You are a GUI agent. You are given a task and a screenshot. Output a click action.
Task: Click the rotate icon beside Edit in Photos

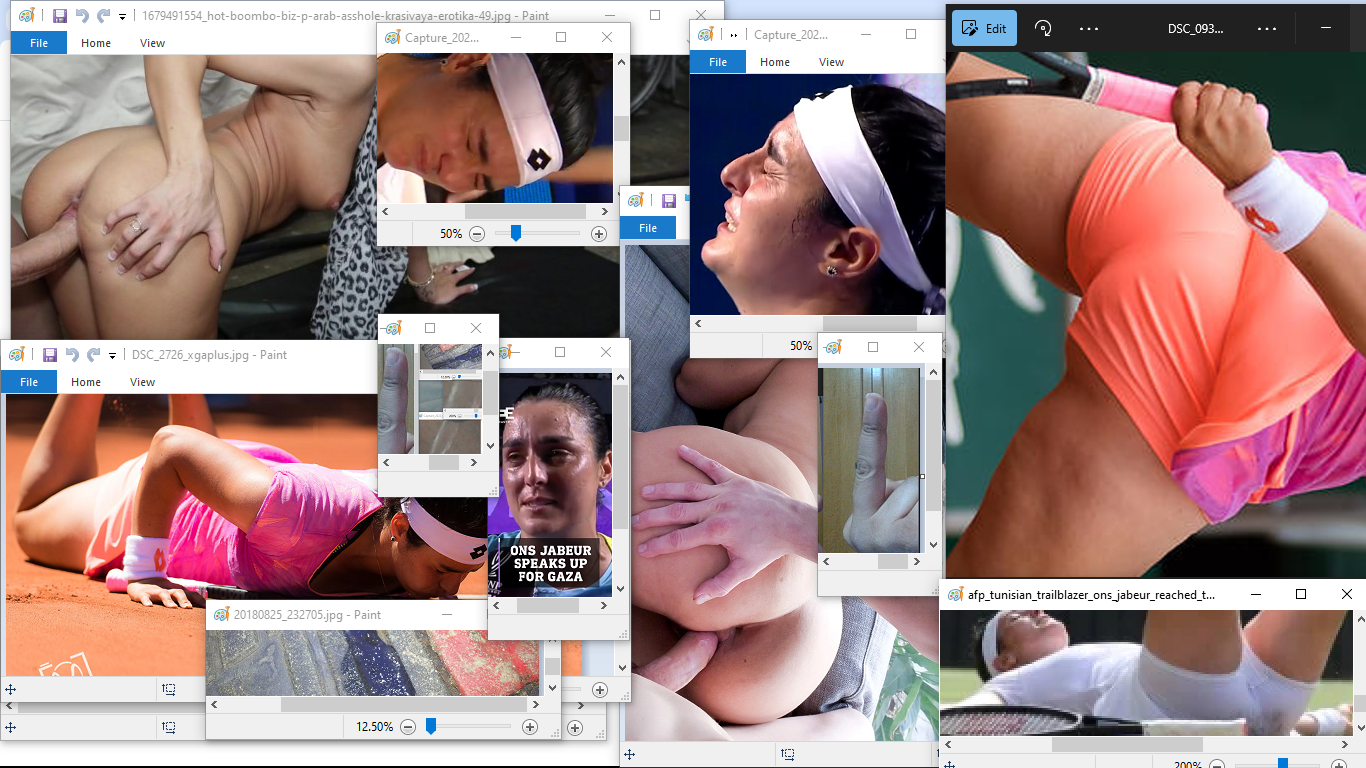1043,28
